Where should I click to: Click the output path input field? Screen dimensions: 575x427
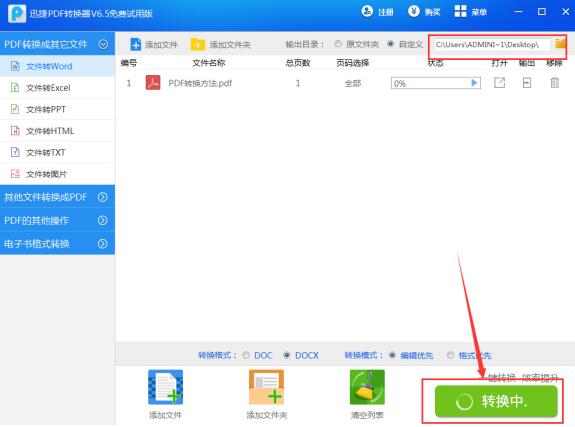coord(491,44)
